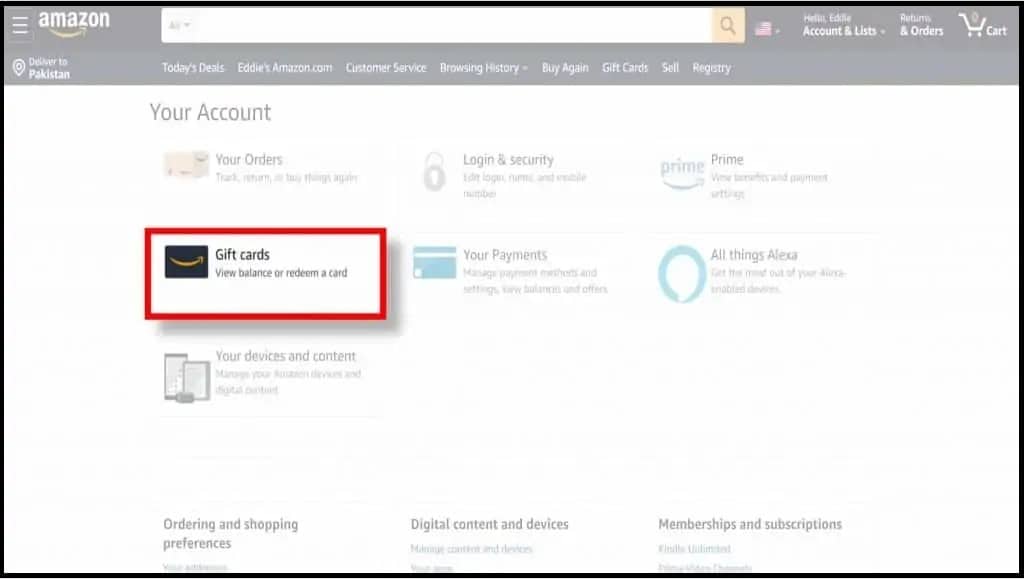
Task: Open Gift Cards in navigation bar
Action: [x=625, y=68]
